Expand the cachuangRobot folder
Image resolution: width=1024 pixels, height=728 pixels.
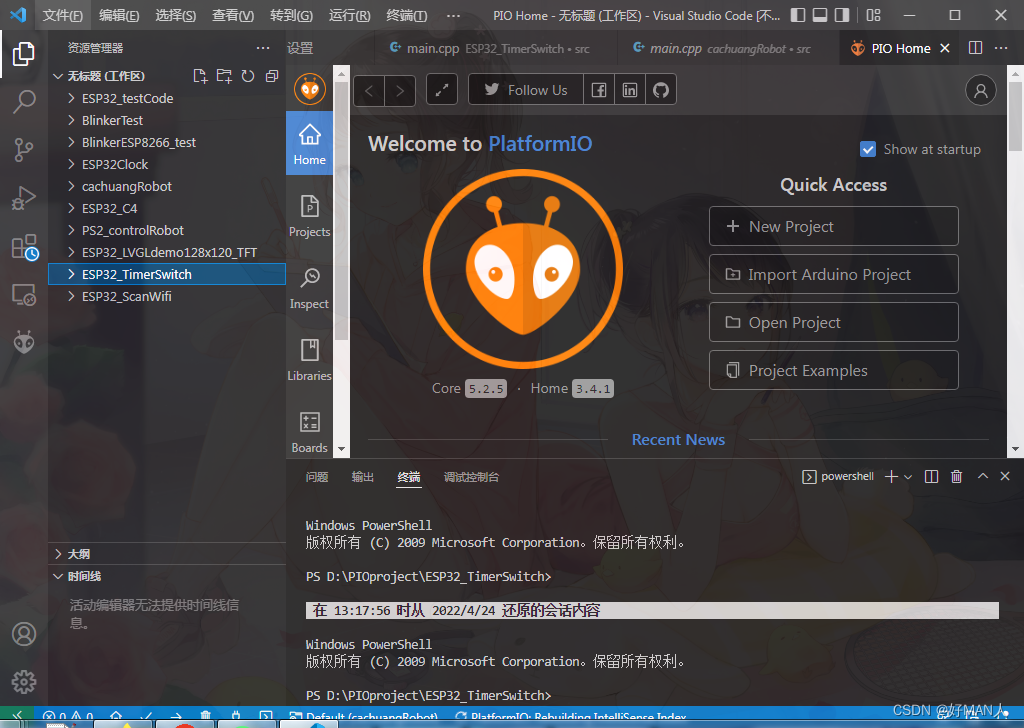(167, 187)
